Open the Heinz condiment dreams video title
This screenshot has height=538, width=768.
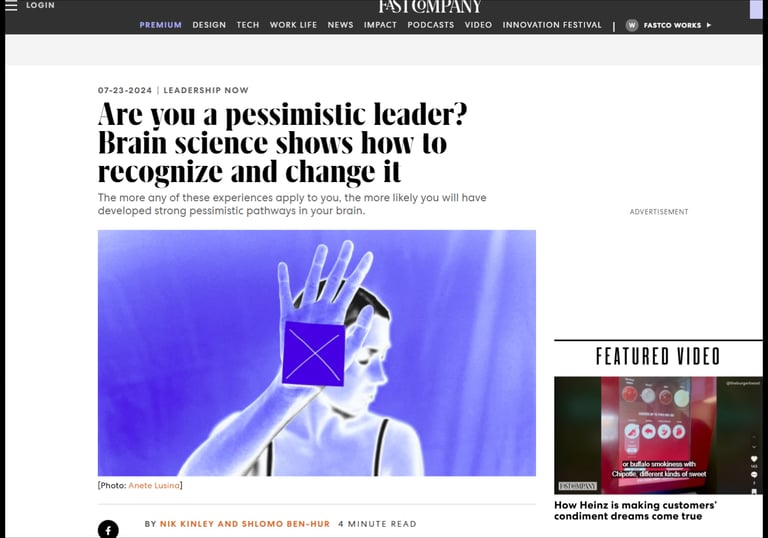point(635,511)
